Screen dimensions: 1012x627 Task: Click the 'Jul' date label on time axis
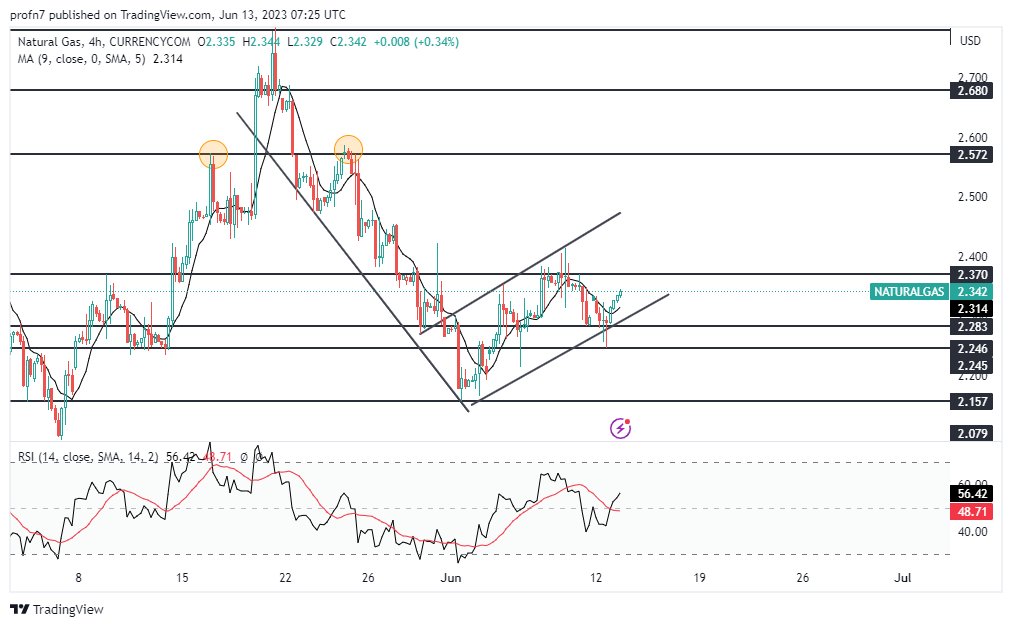pos(903,578)
